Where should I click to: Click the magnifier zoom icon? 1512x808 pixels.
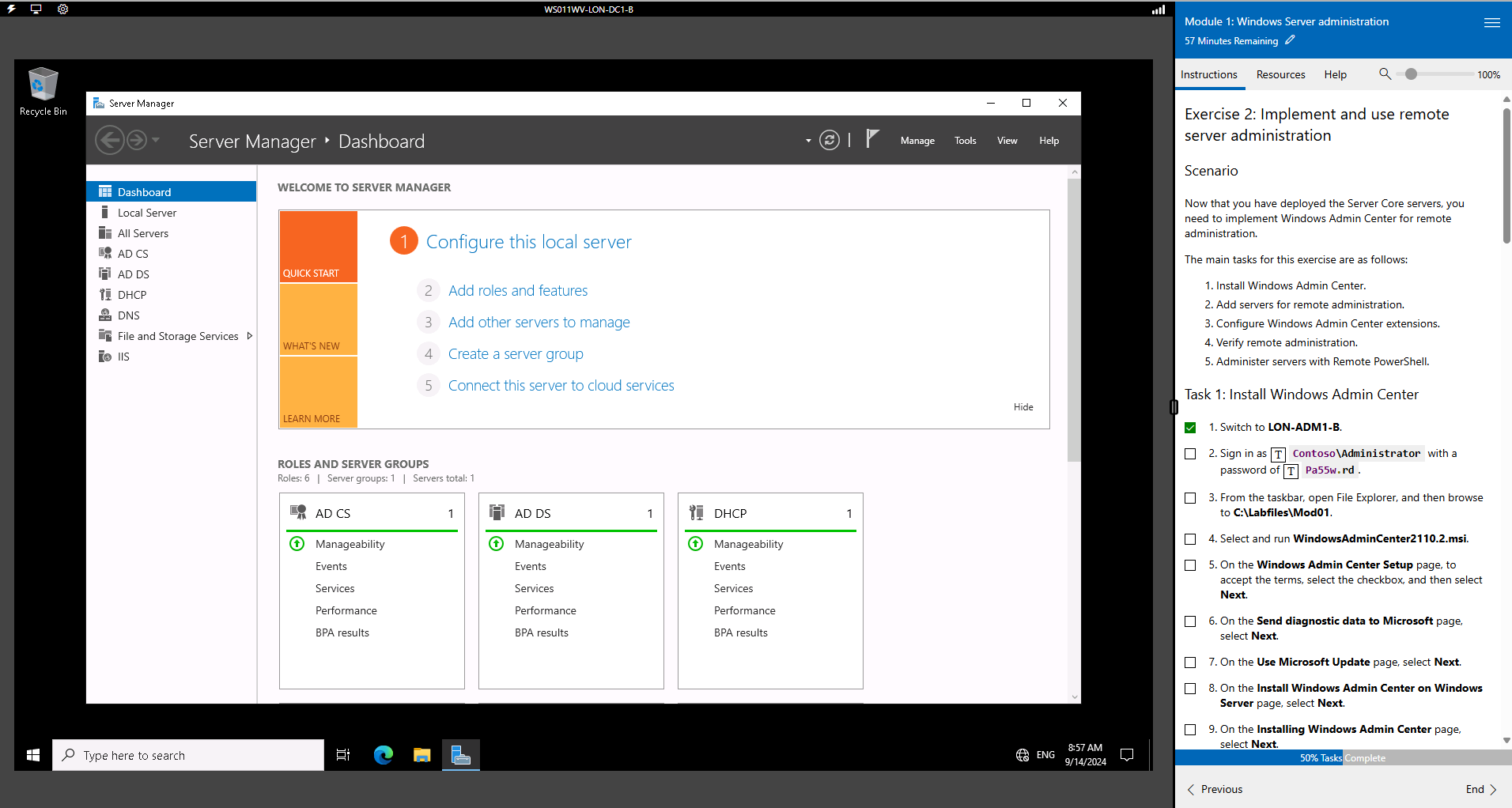tap(1385, 74)
